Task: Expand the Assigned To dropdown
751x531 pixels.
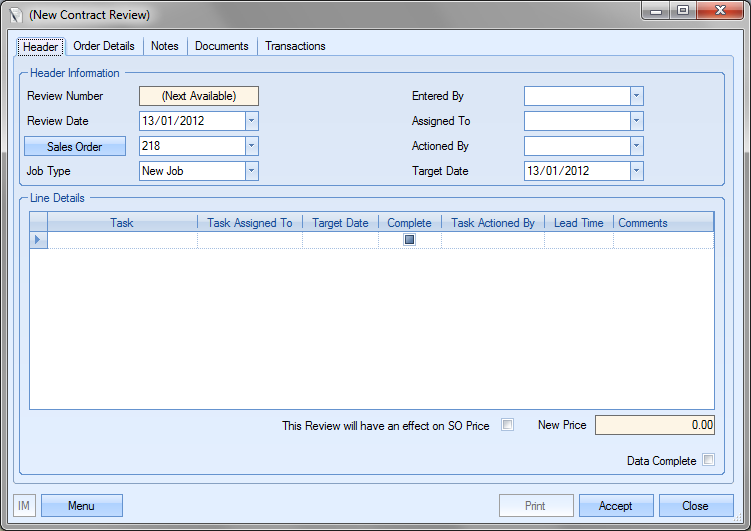Action: [636, 121]
